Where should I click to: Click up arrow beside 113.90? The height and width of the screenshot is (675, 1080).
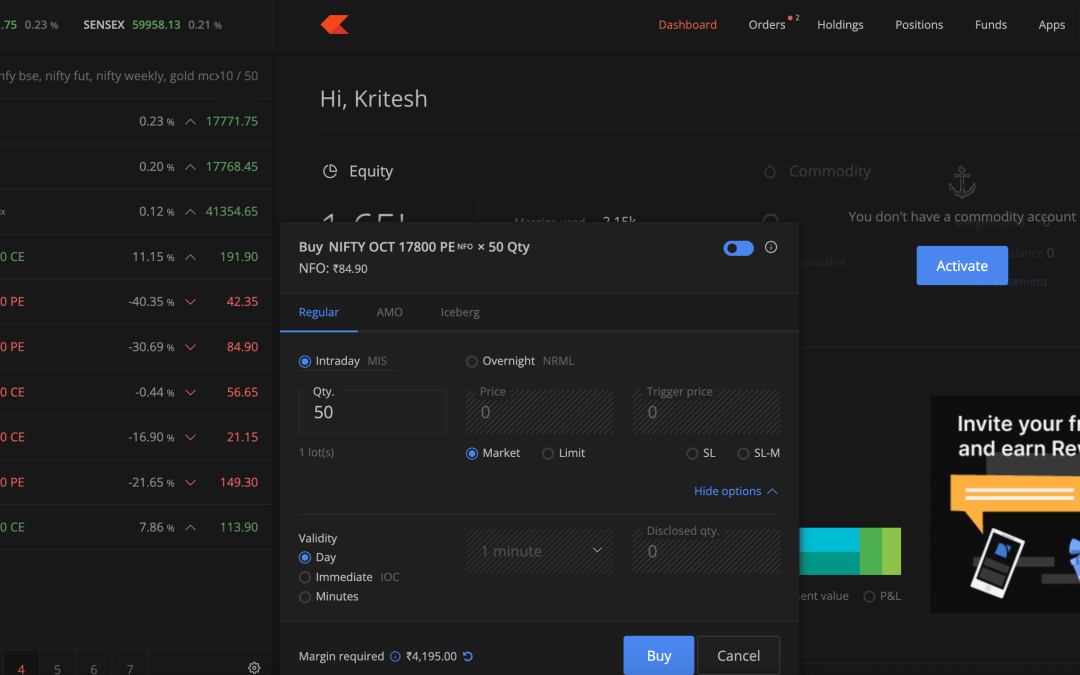coord(191,528)
